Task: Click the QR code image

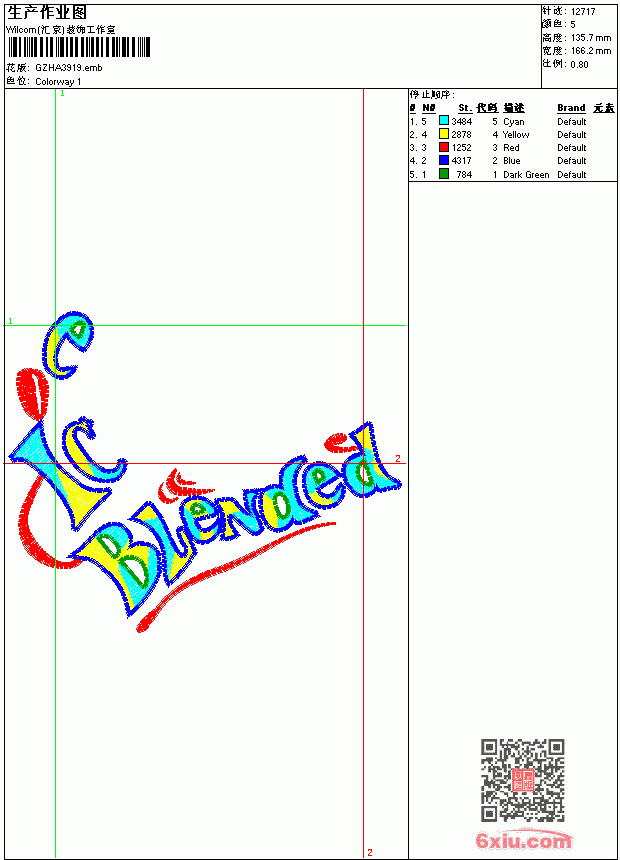Action: pyautogui.click(x=523, y=780)
